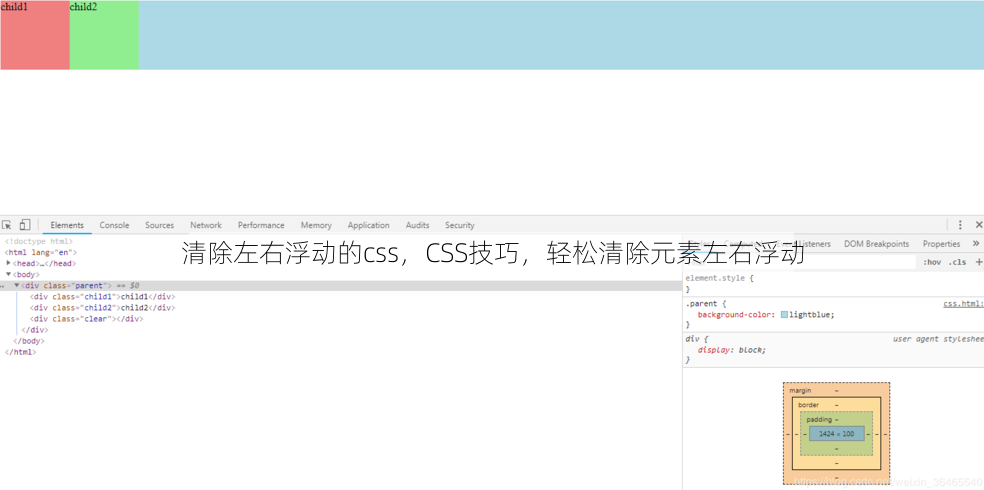This screenshot has height=490, width=984.
Task: Go to the Network tab
Action: 206,225
